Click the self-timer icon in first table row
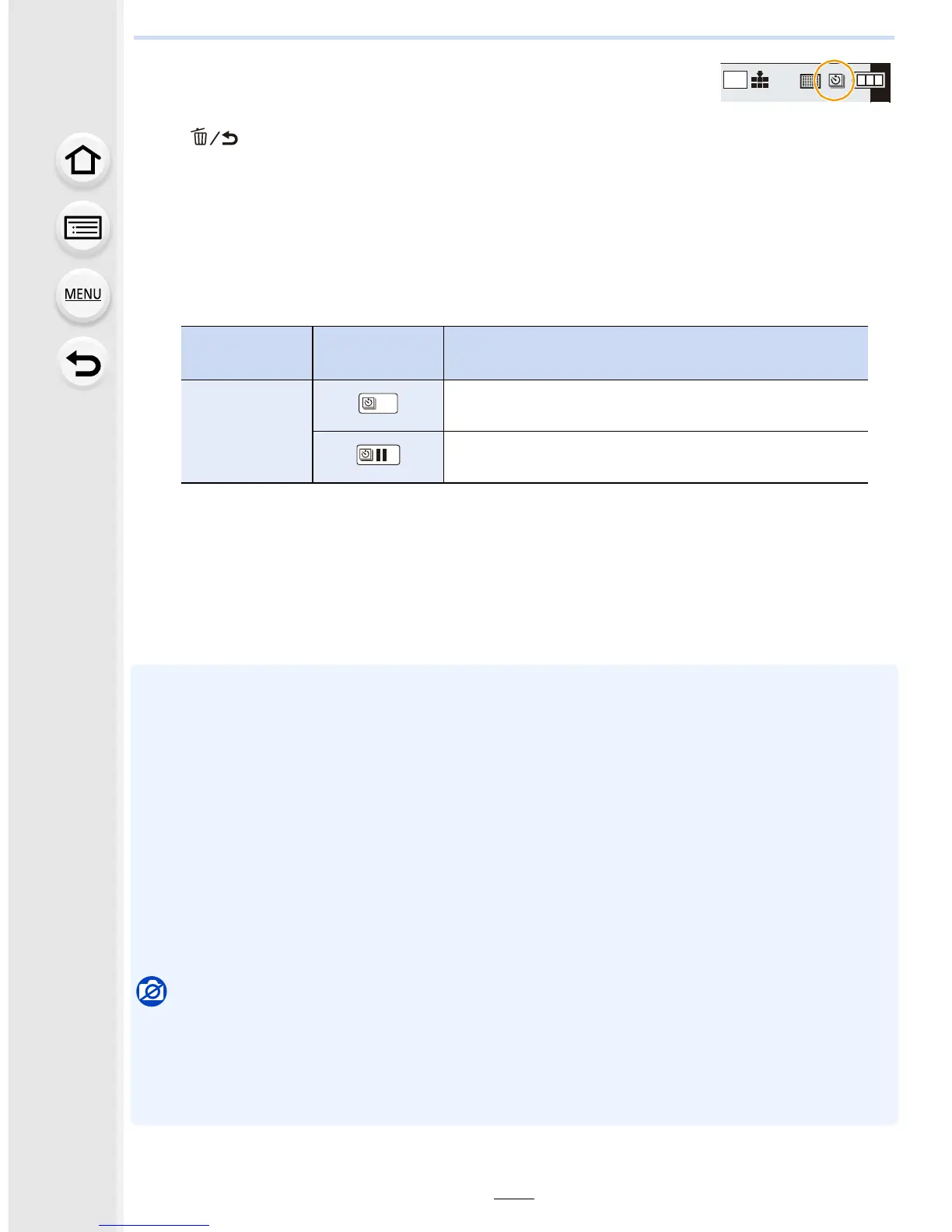 [378, 404]
